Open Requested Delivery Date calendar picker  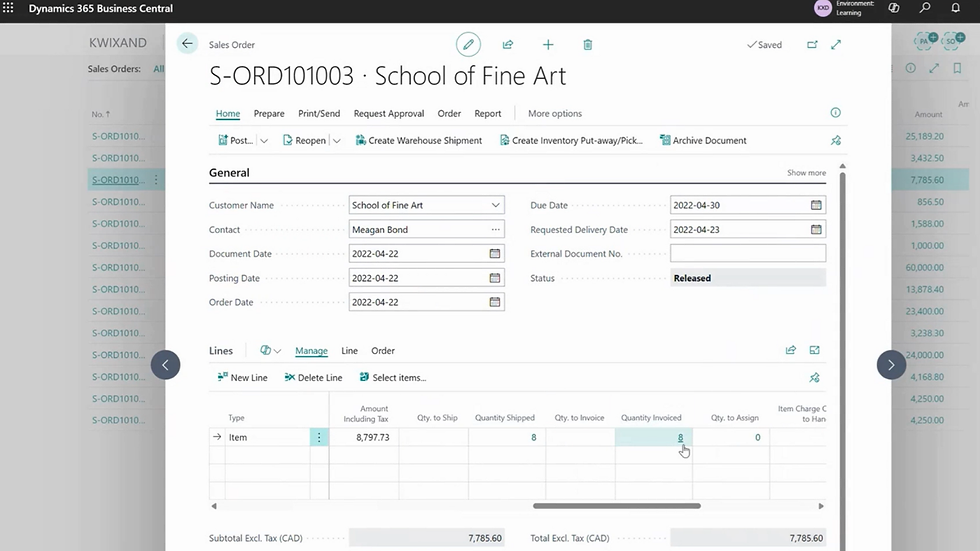point(816,229)
